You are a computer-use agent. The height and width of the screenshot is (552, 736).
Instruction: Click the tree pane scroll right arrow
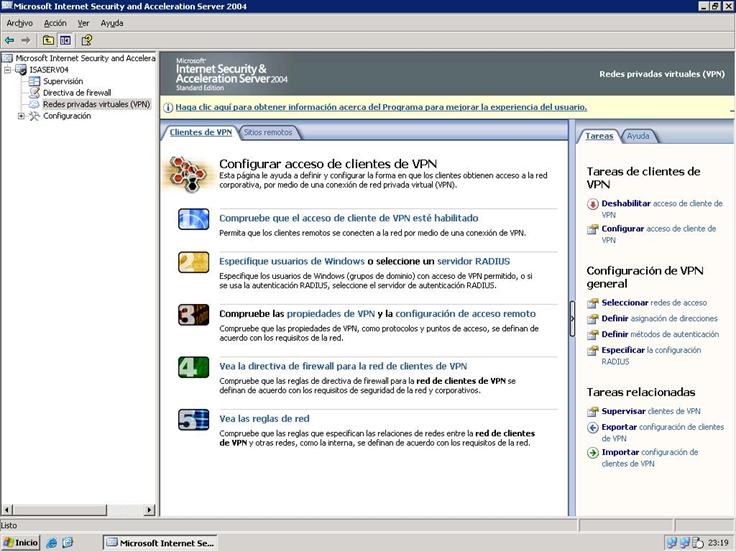(150, 510)
